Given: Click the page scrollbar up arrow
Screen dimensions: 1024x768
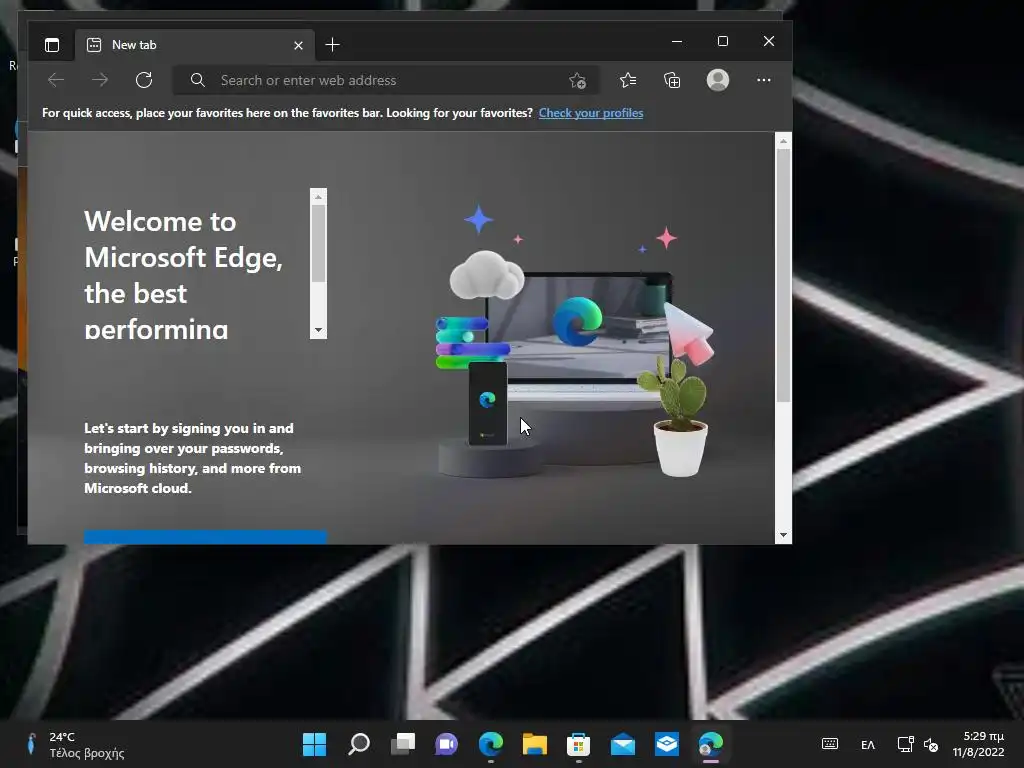Looking at the screenshot, I should 783,140.
